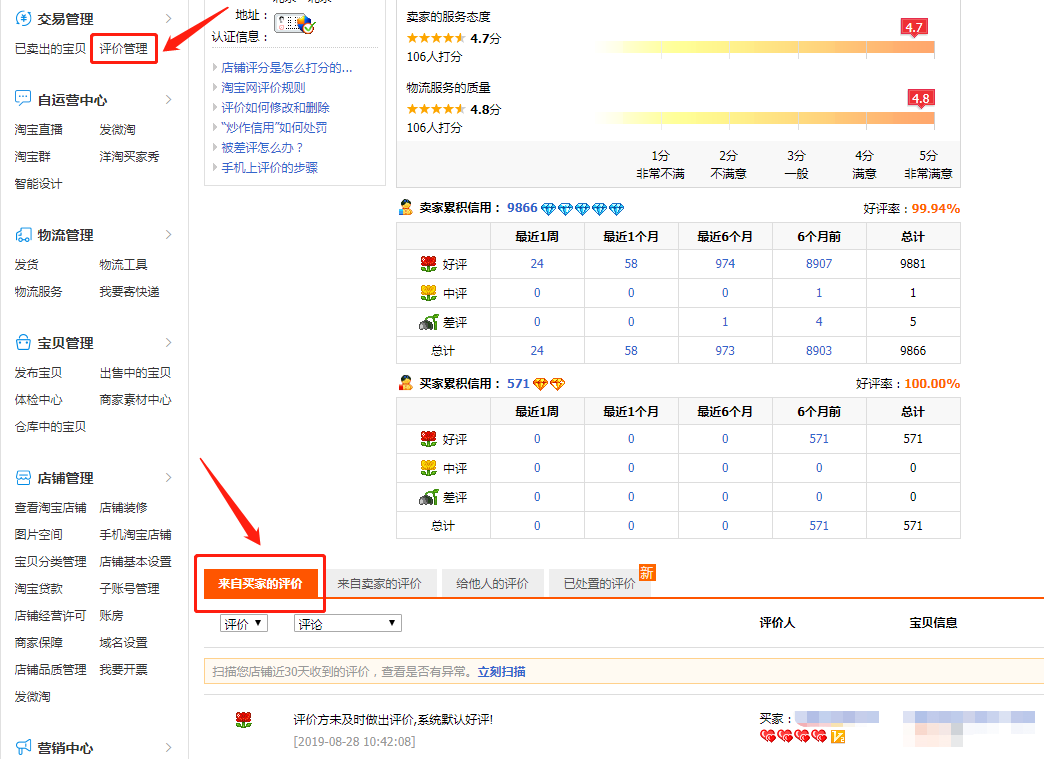This screenshot has height=759, width=1044.
Task: Click the 立刻扫描 link
Action: pos(501,672)
